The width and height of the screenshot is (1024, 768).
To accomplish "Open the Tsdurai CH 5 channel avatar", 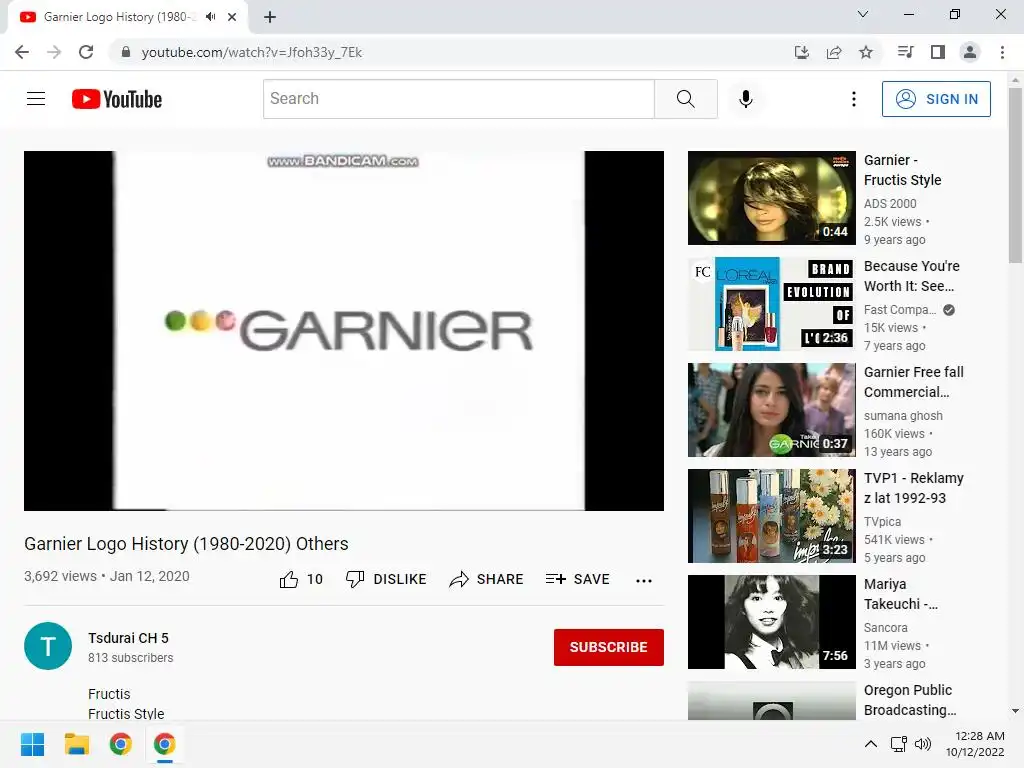I will click(48, 647).
